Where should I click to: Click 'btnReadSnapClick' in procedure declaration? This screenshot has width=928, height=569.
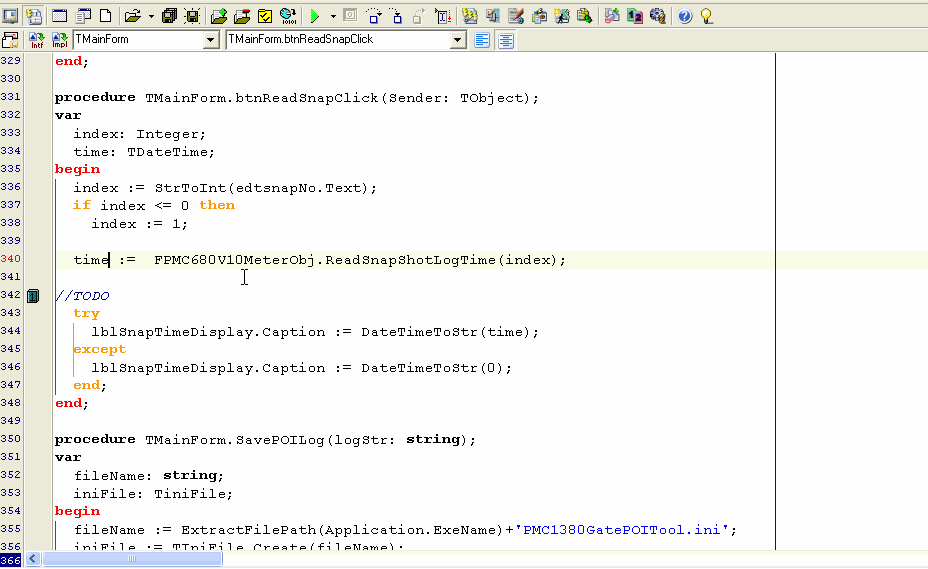307,98
